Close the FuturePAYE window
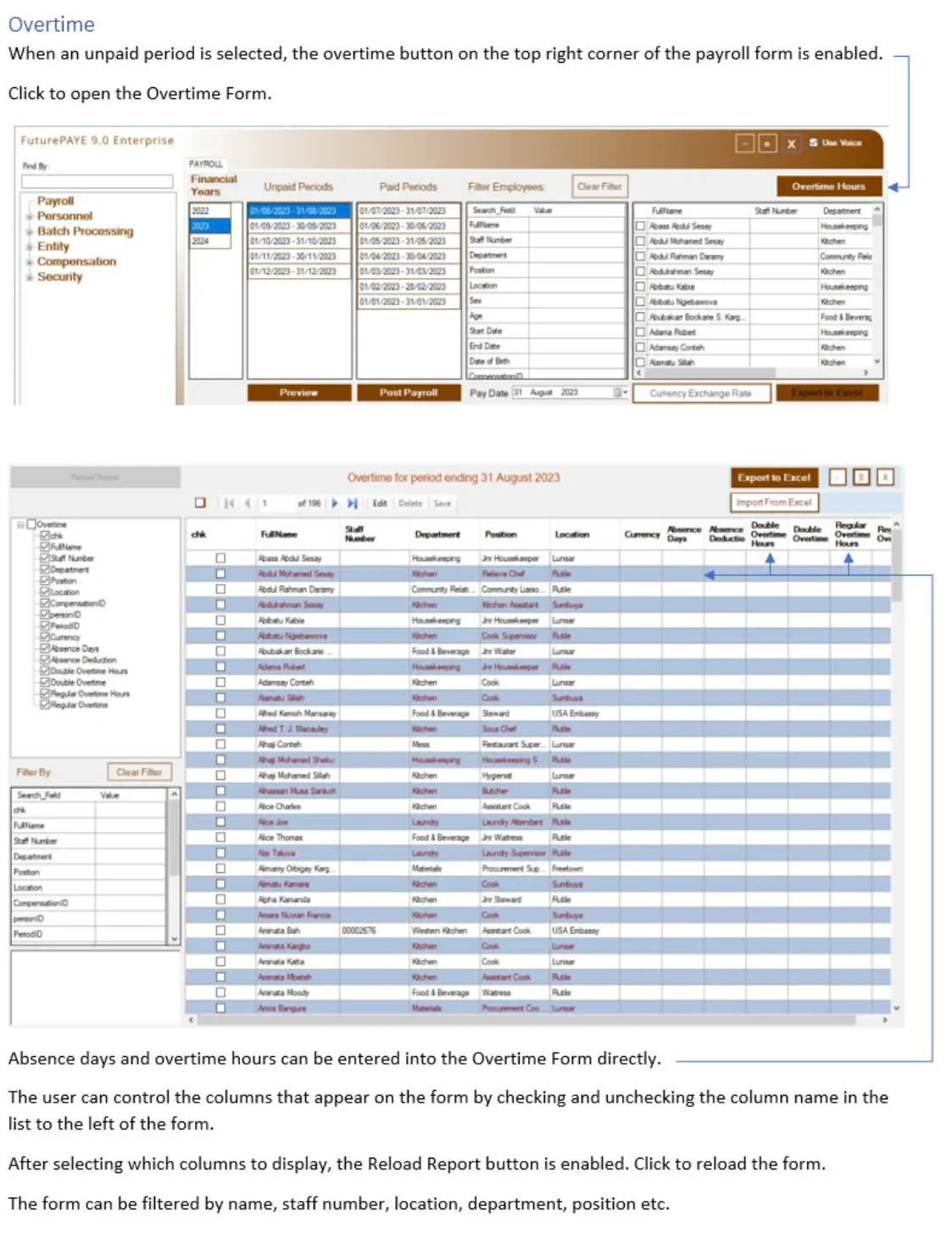952x1234 pixels. [x=791, y=144]
